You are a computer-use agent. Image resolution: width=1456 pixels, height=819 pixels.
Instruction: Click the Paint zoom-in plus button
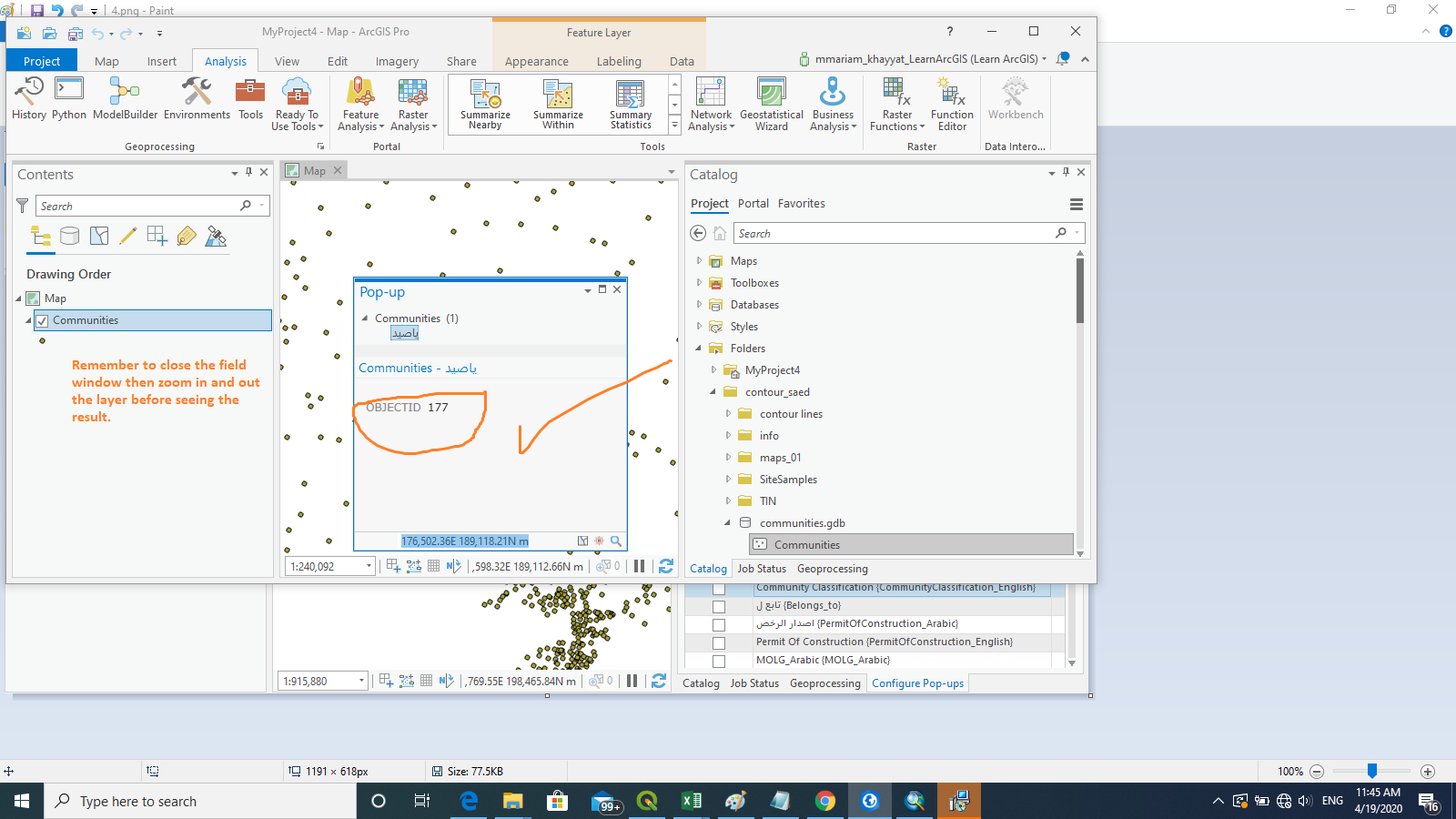point(1428,772)
